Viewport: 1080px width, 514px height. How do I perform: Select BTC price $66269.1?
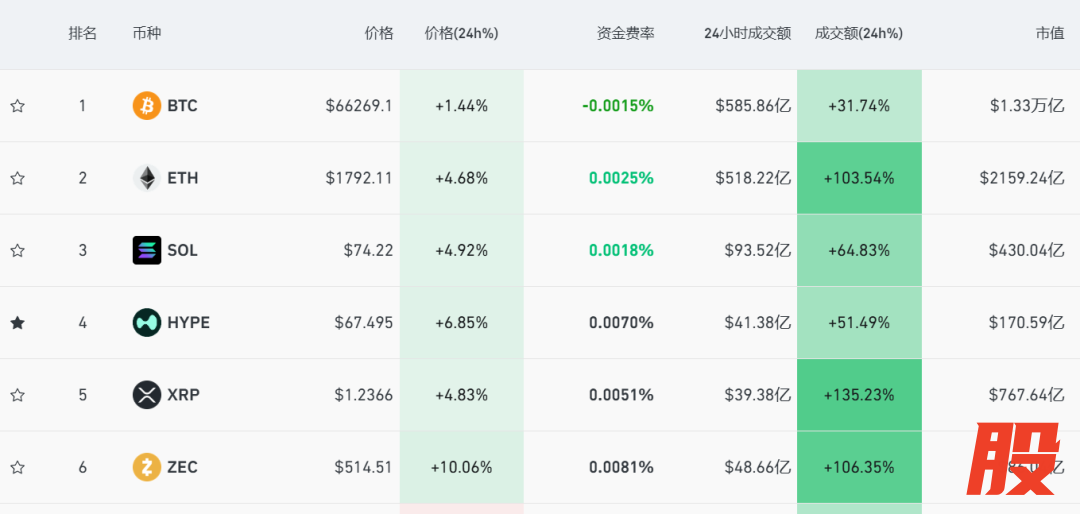tap(360, 106)
